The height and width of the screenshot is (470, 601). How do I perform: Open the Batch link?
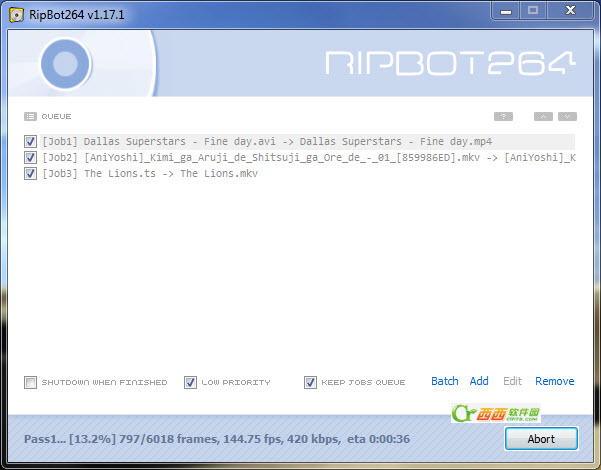point(445,381)
